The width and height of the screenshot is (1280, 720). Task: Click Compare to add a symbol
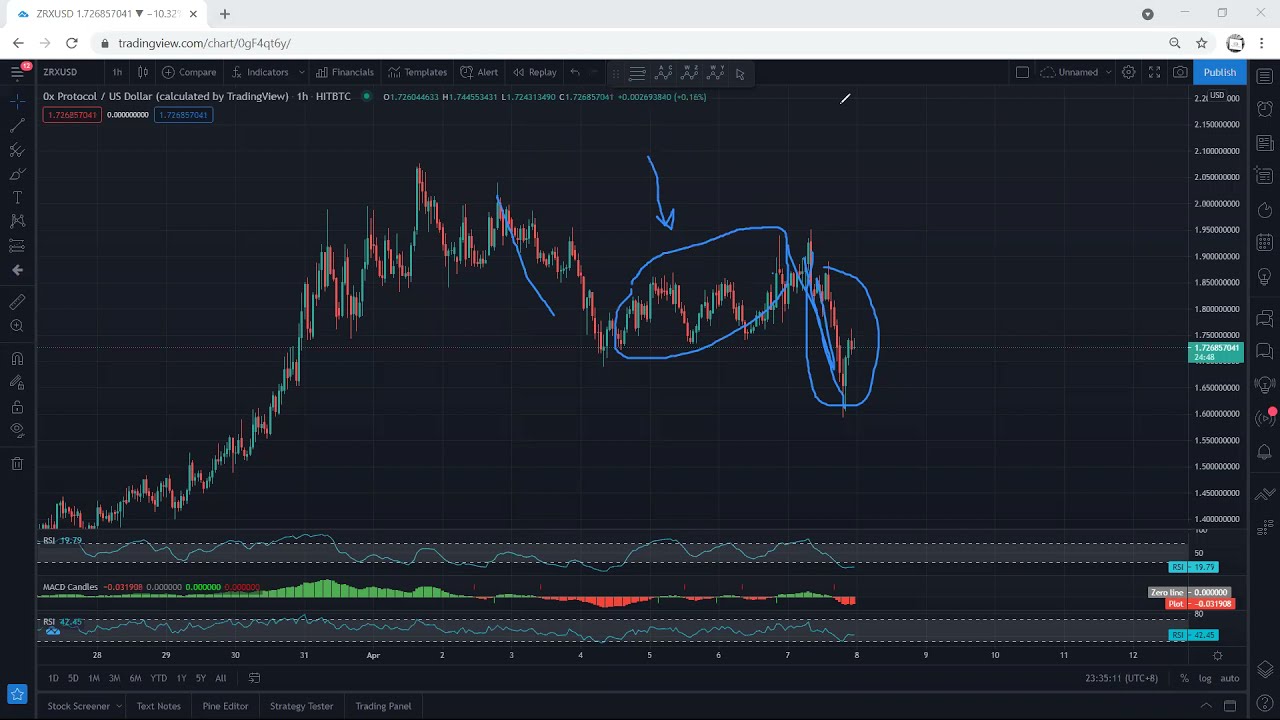click(189, 72)
